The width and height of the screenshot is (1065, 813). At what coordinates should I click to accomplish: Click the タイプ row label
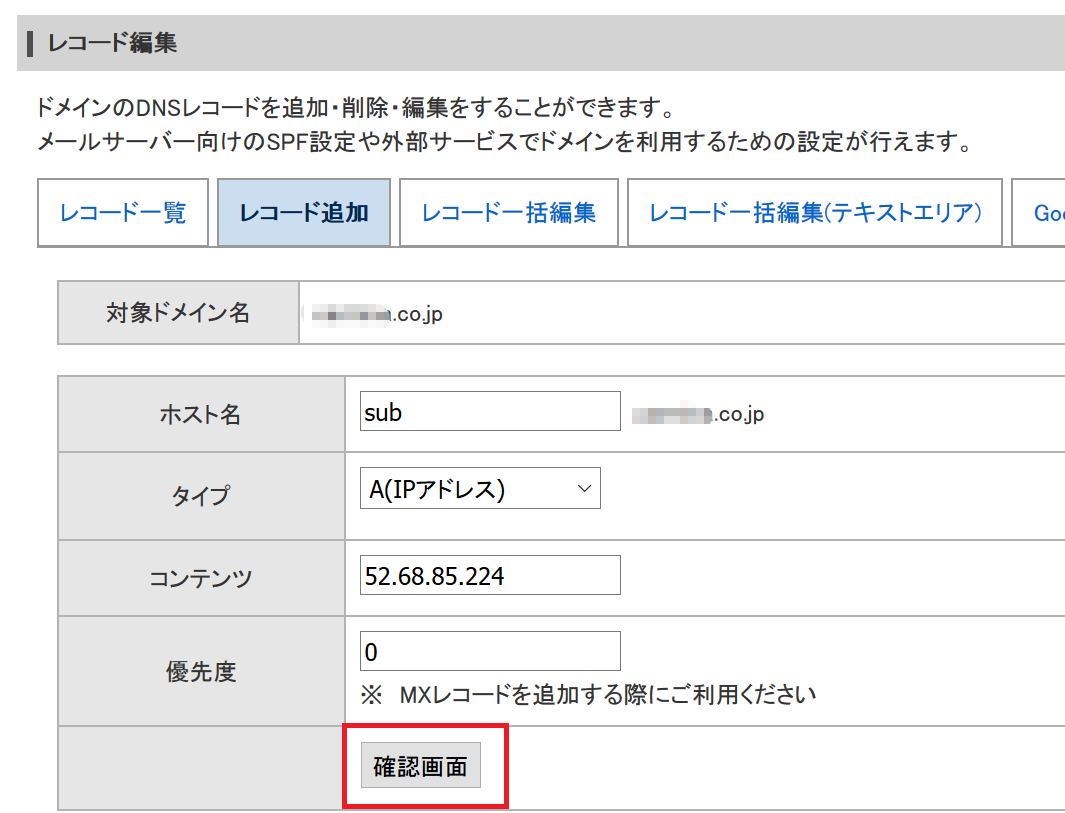pos(201,496)
